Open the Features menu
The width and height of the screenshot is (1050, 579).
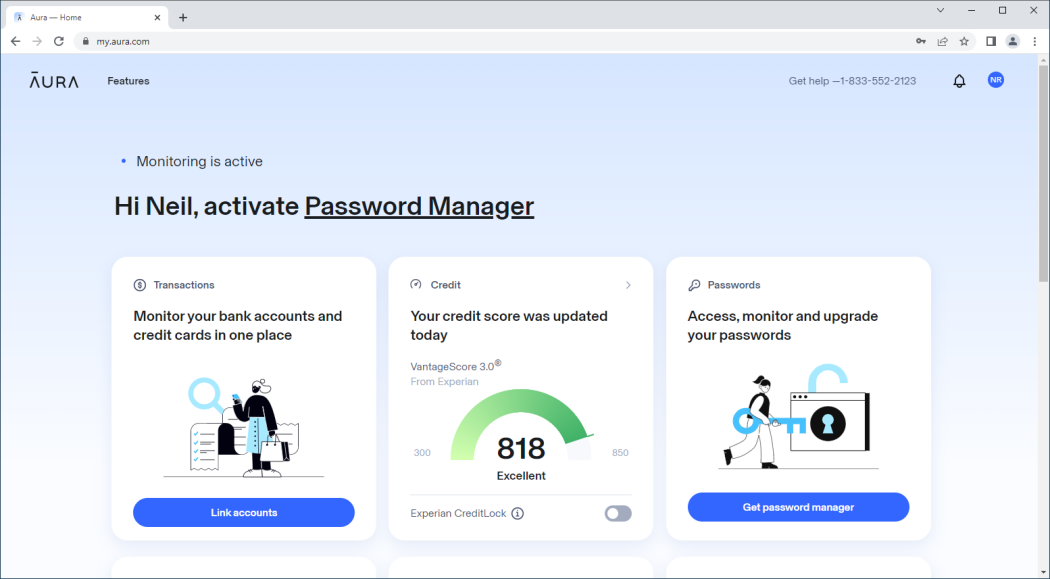[x=128, y=81]
